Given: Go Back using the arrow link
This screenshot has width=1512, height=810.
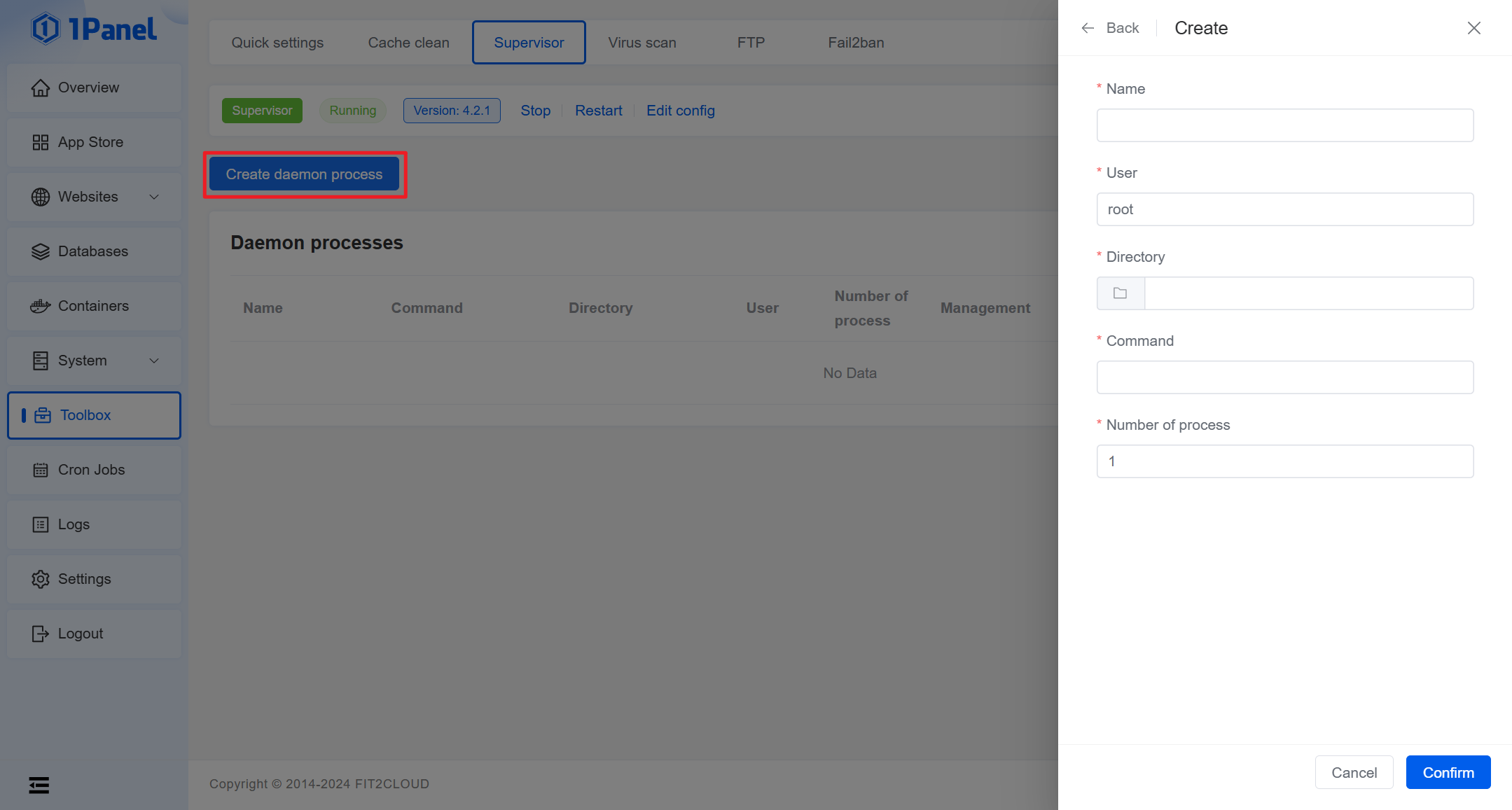Looking at the screenshot, I should tap(1110, 28).
